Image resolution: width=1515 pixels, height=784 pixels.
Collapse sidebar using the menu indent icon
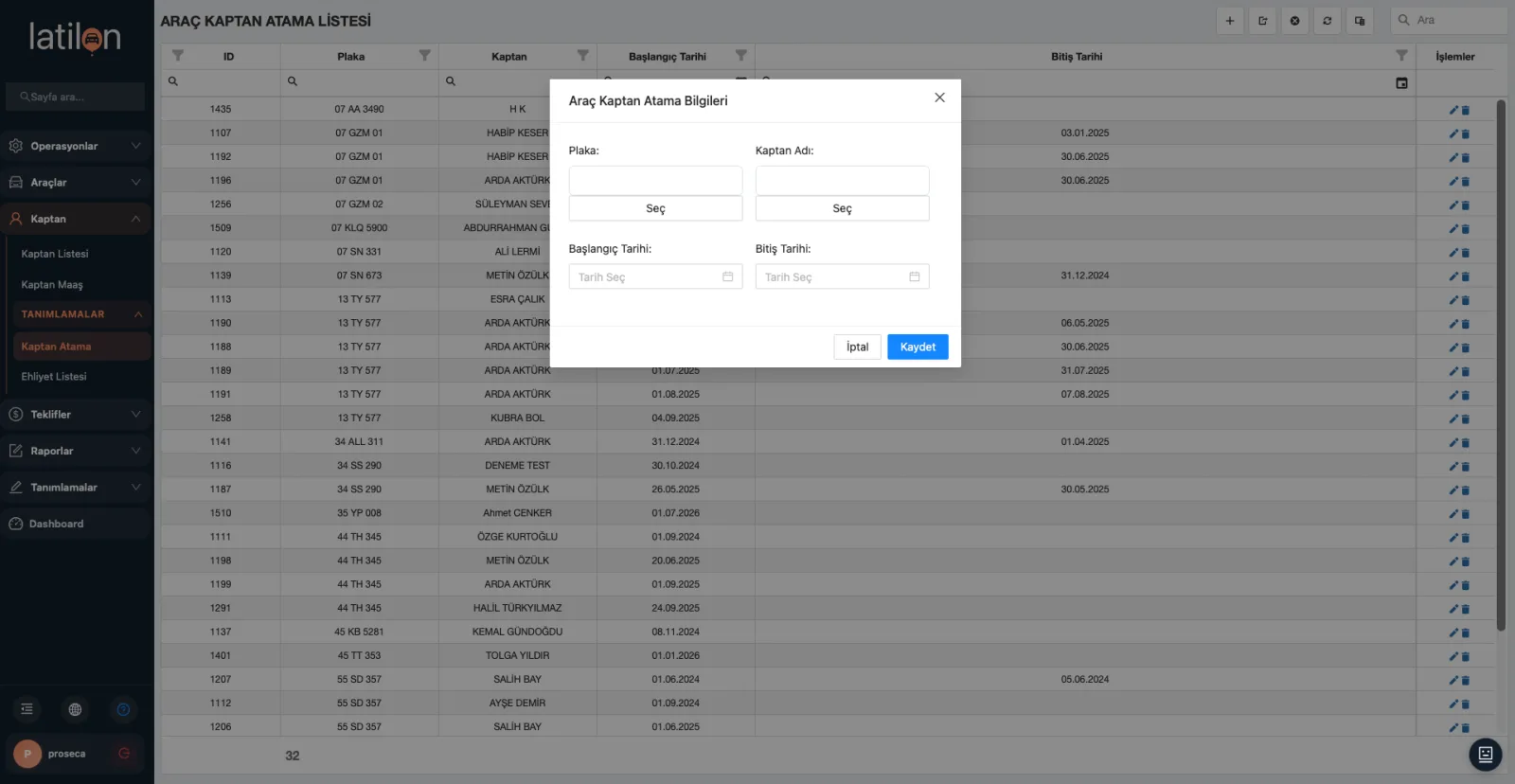tap(27, 709)
